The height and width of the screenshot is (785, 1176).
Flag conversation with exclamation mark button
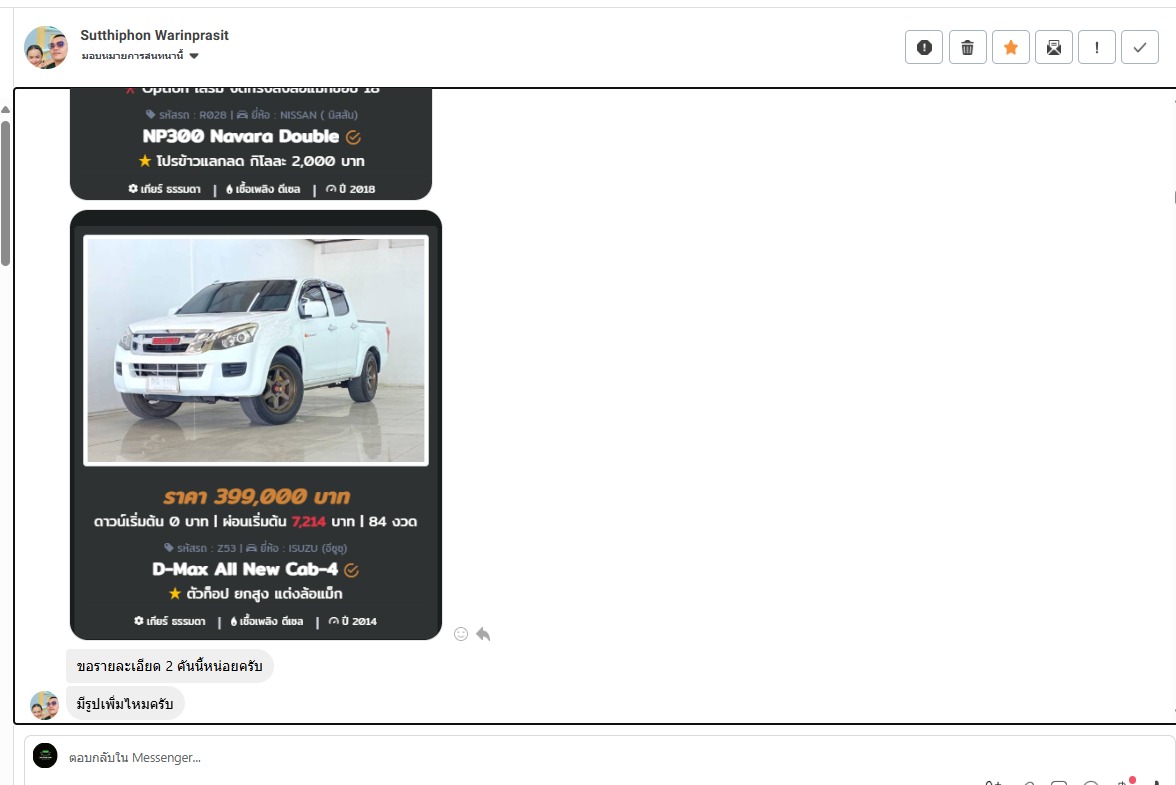pyautogui.click(x=1097, y=47)
